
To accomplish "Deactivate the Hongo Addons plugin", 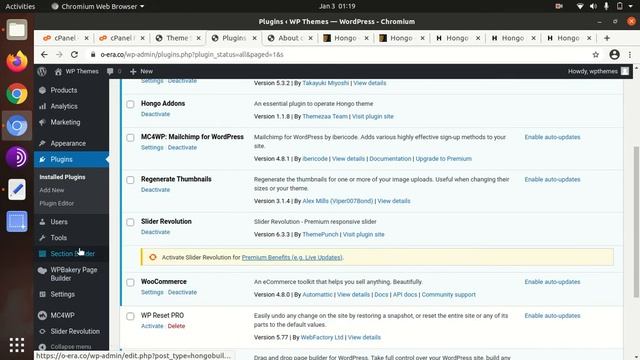I will [x=156, y=114].
